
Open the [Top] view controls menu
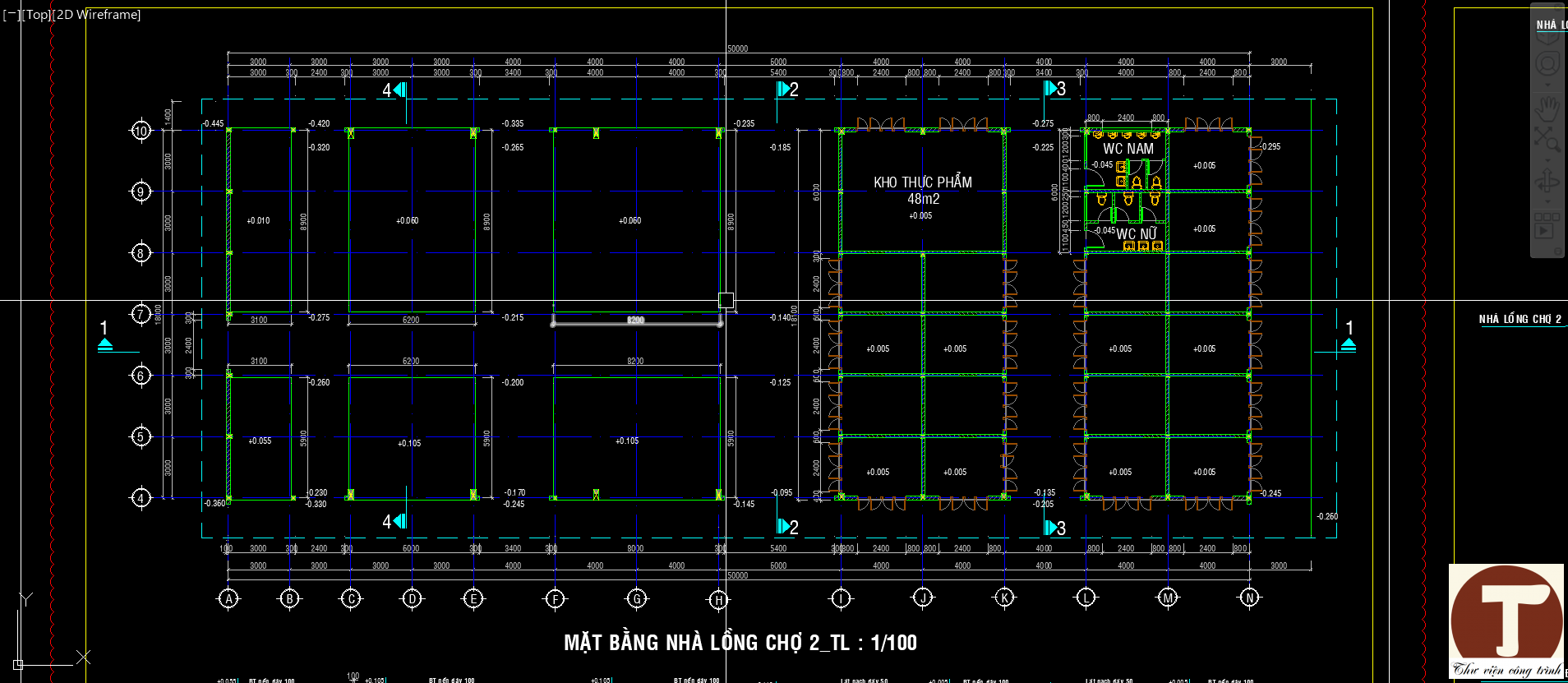(x=36, y=15)
